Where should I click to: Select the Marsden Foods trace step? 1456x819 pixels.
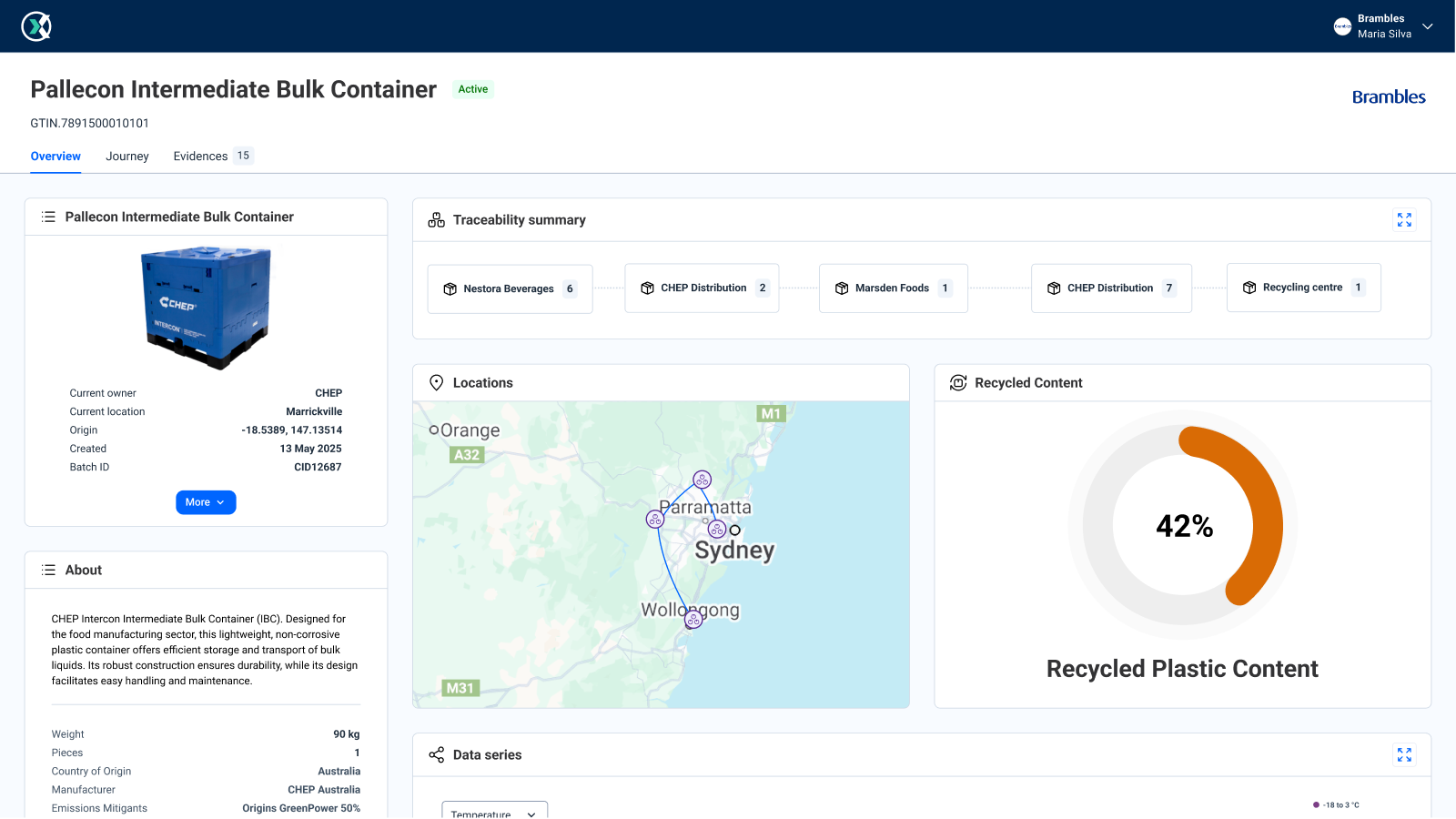coord(893,288)
